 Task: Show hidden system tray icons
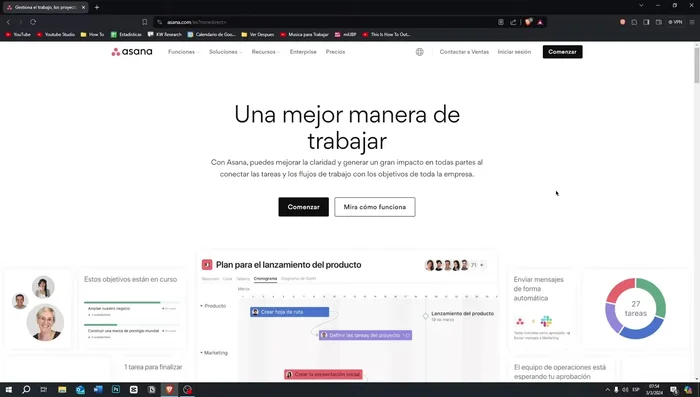click(607, 389)
